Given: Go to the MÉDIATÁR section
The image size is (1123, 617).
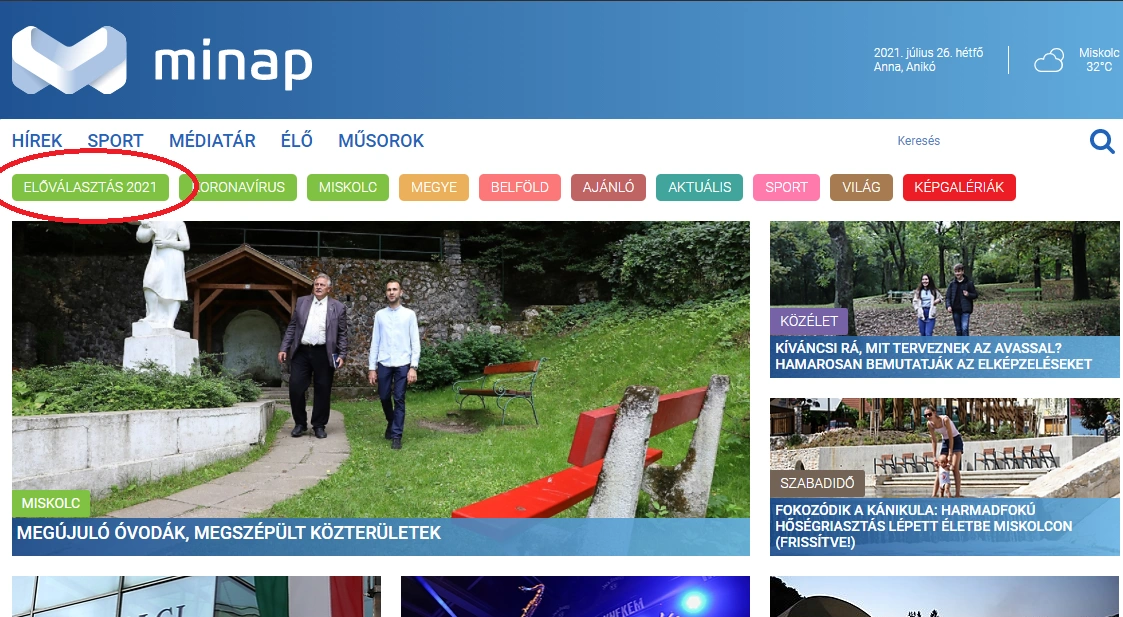Looking at the screenshot, I should pyautogui.click(x=212, y=141).
